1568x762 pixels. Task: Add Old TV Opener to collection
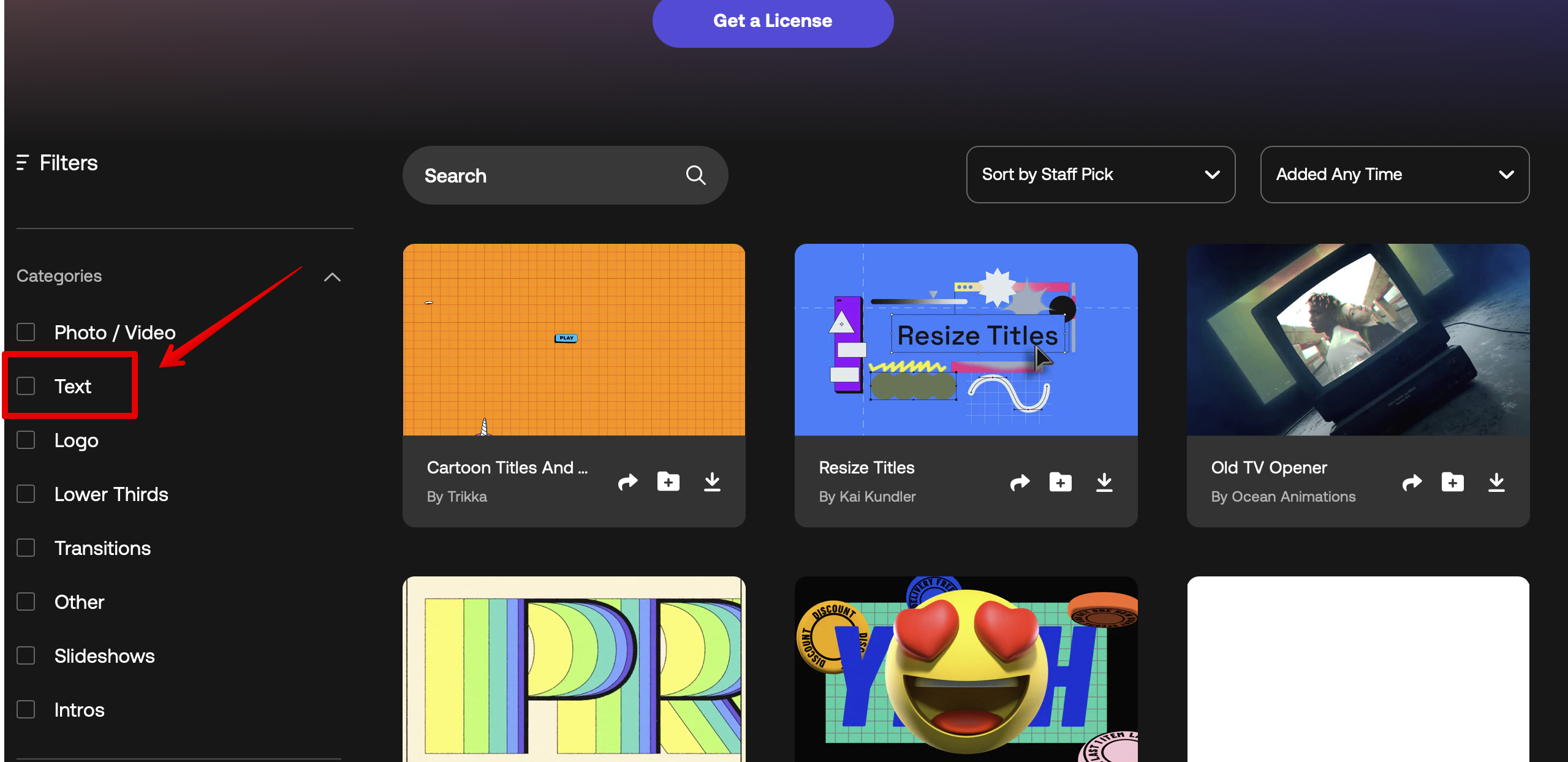[1452, 482]
